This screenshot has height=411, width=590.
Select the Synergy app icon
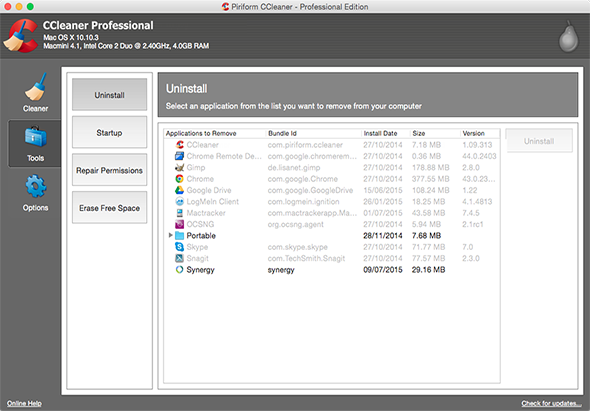pyautogui.click(x=180, y=269)
